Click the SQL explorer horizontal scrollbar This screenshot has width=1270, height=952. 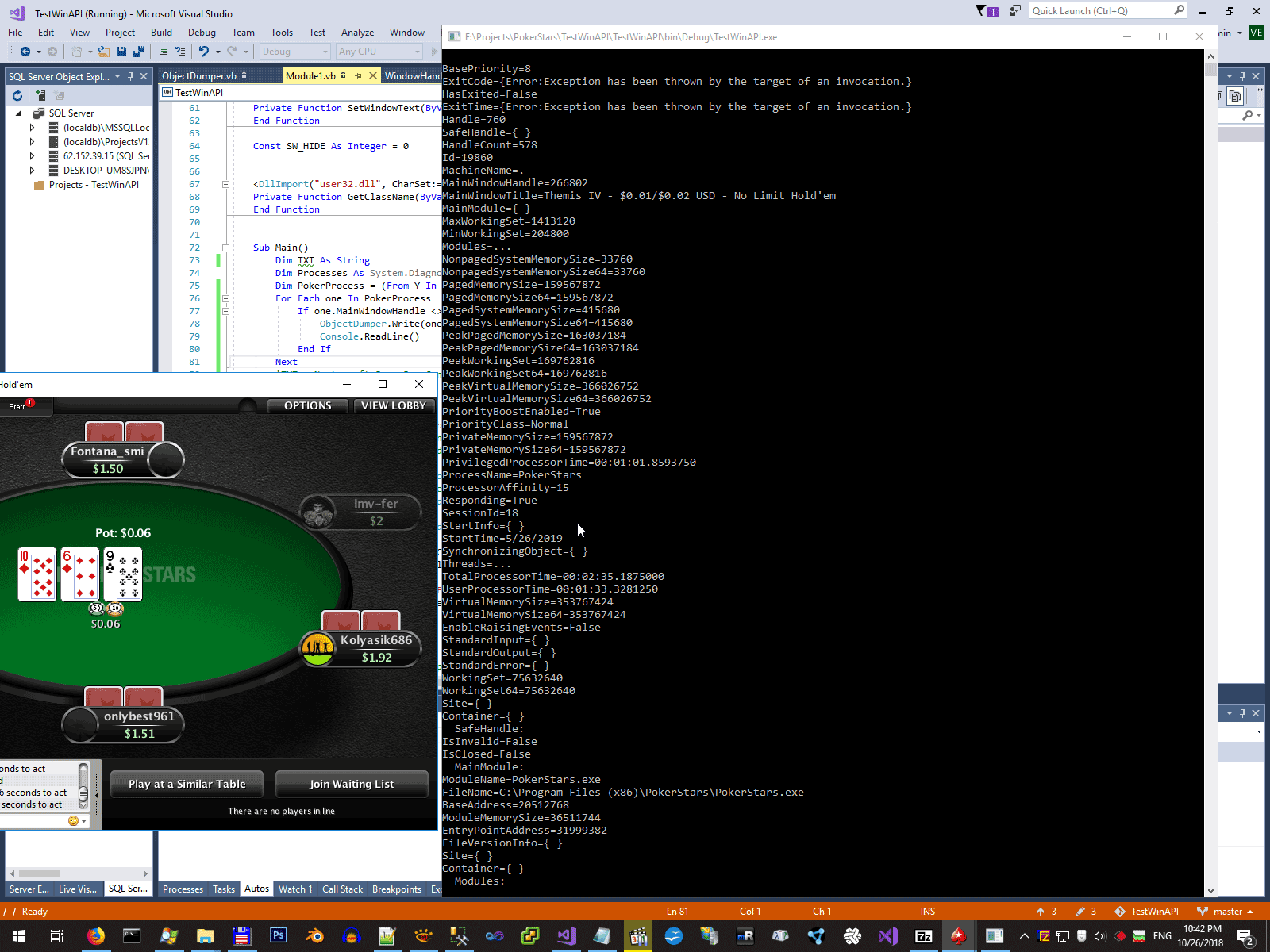point(79,873)
